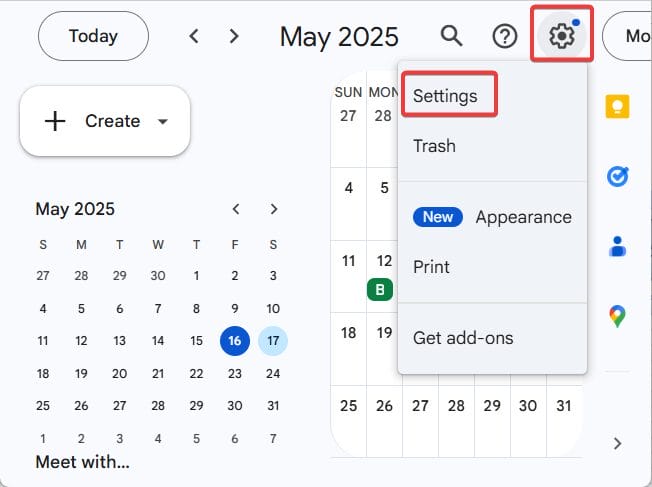Viewport: 652px width, 487px height.
Task: Open the help question mark icon
Action: pyautogui.click(x=505, y=36)
